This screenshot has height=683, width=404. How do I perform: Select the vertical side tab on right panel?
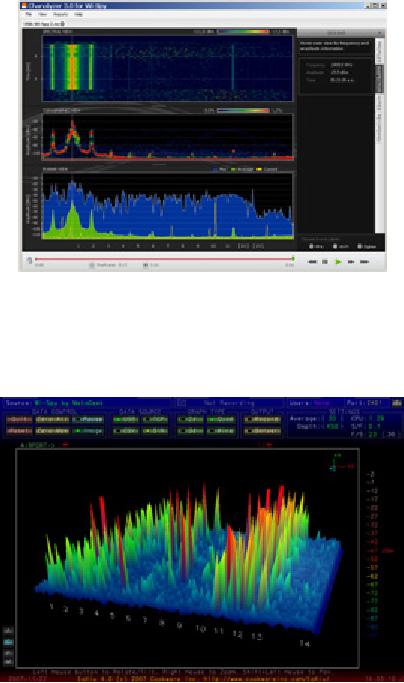click(379, 79)
